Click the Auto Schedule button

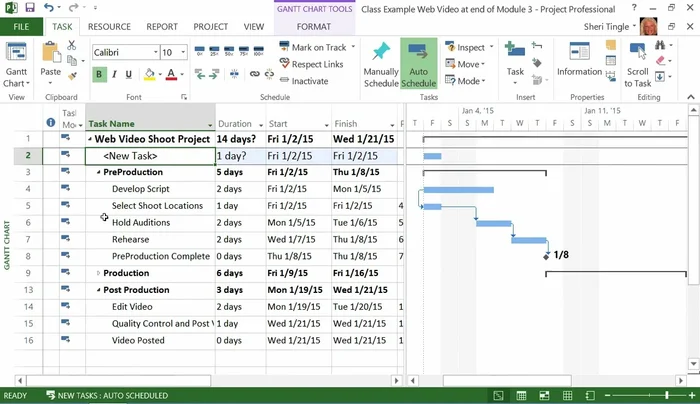tap(418, 64)
